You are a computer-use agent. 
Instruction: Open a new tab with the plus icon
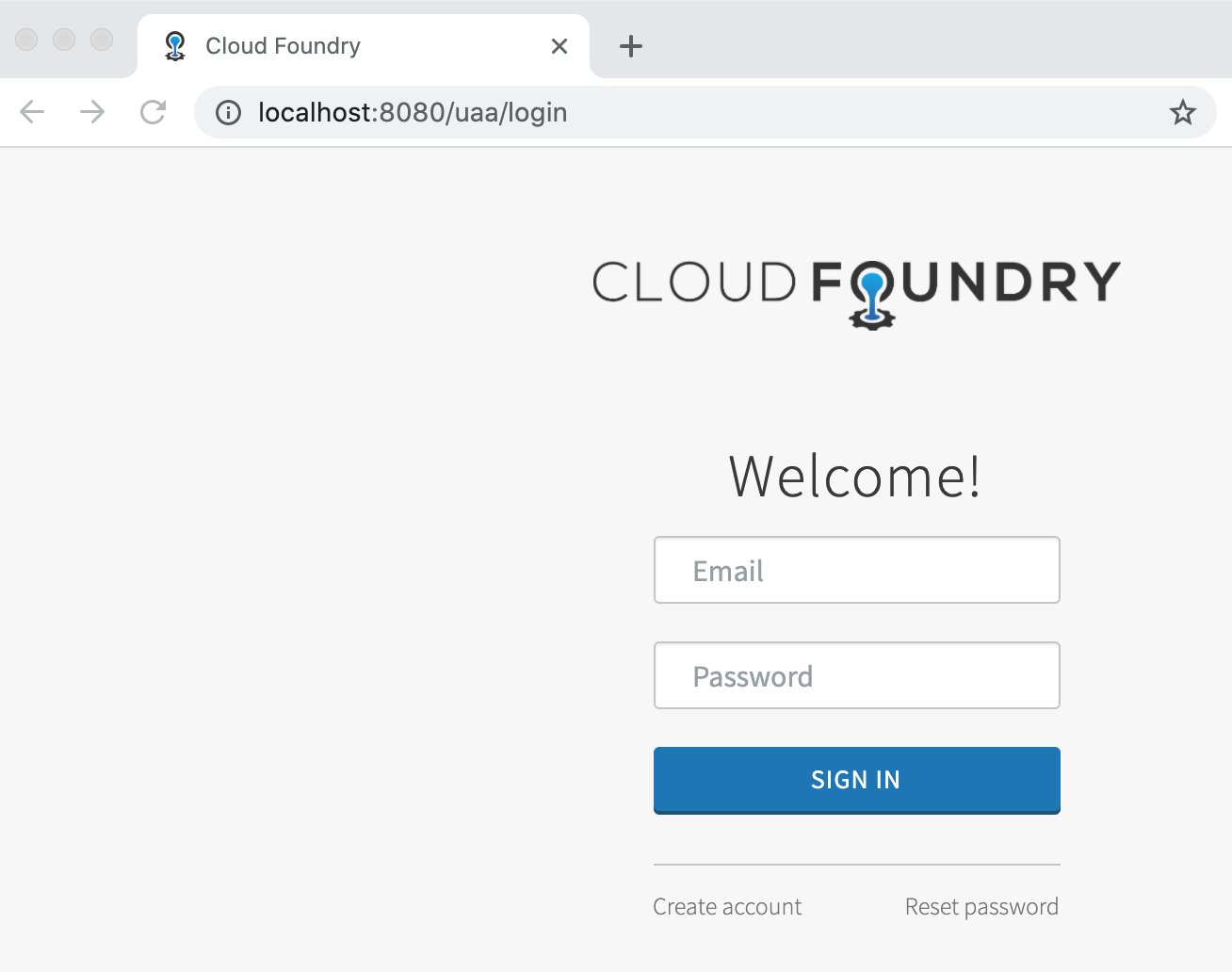point(631,46)
